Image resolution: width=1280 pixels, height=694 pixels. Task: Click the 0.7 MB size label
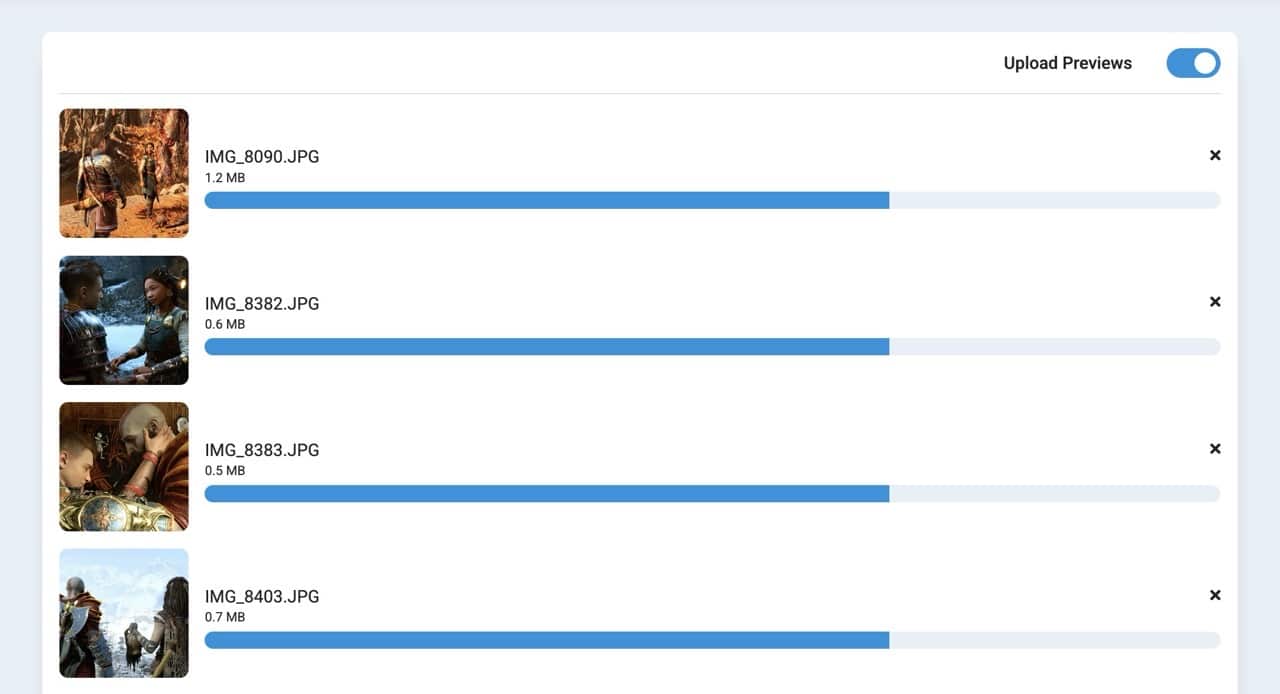(225, 617)
